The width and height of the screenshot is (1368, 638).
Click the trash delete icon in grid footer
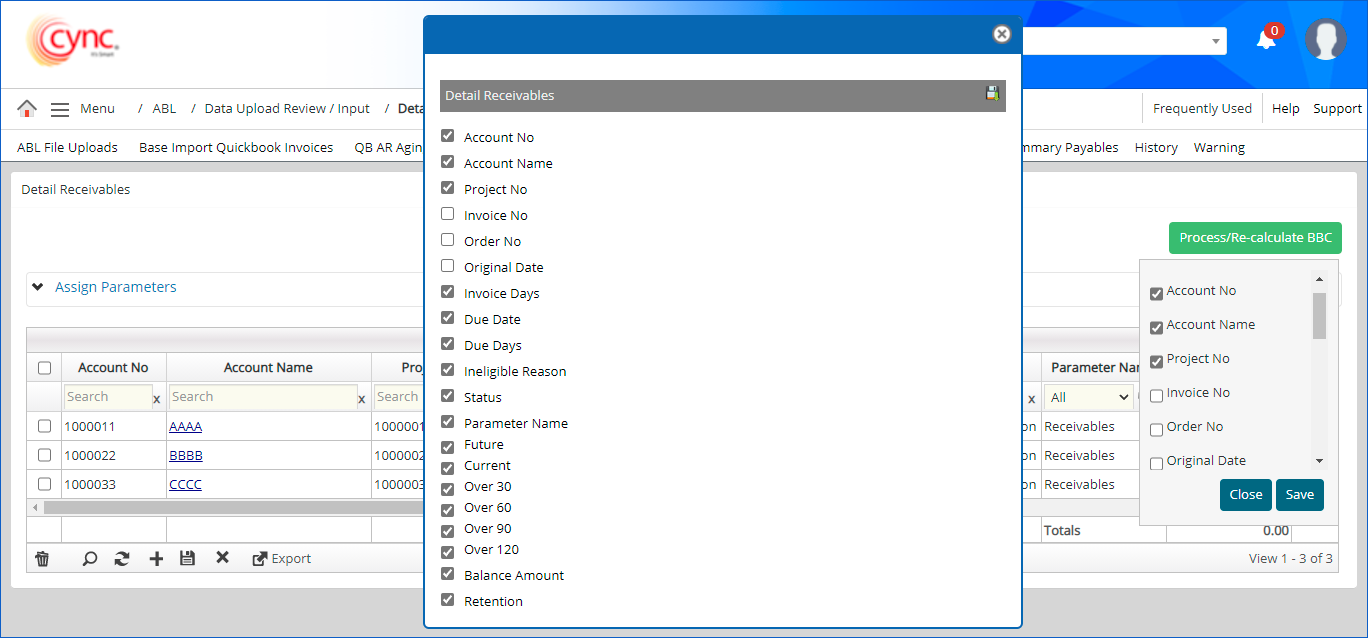point(42,559)
